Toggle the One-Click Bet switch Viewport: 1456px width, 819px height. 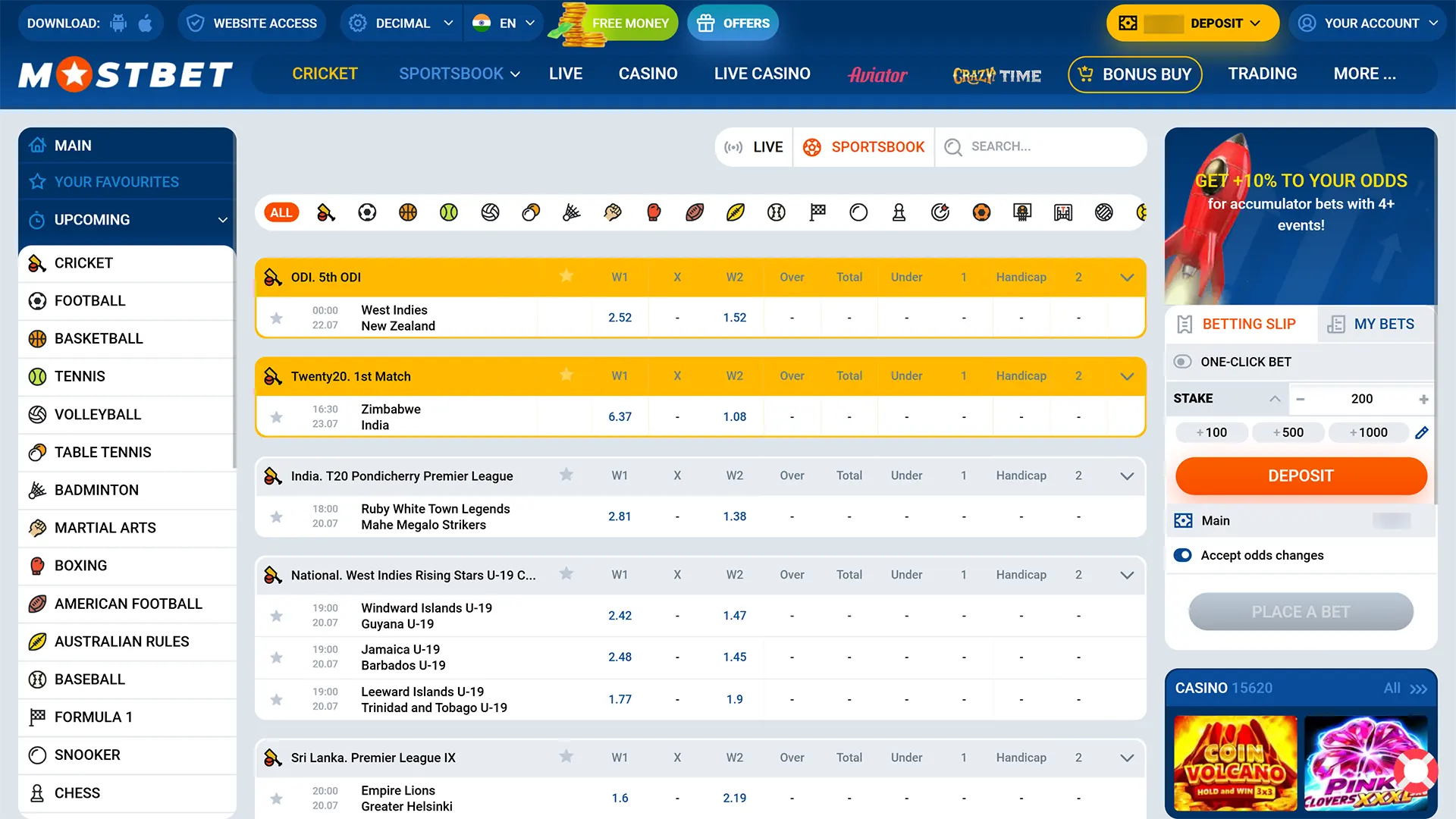(x=1182, y=362)
